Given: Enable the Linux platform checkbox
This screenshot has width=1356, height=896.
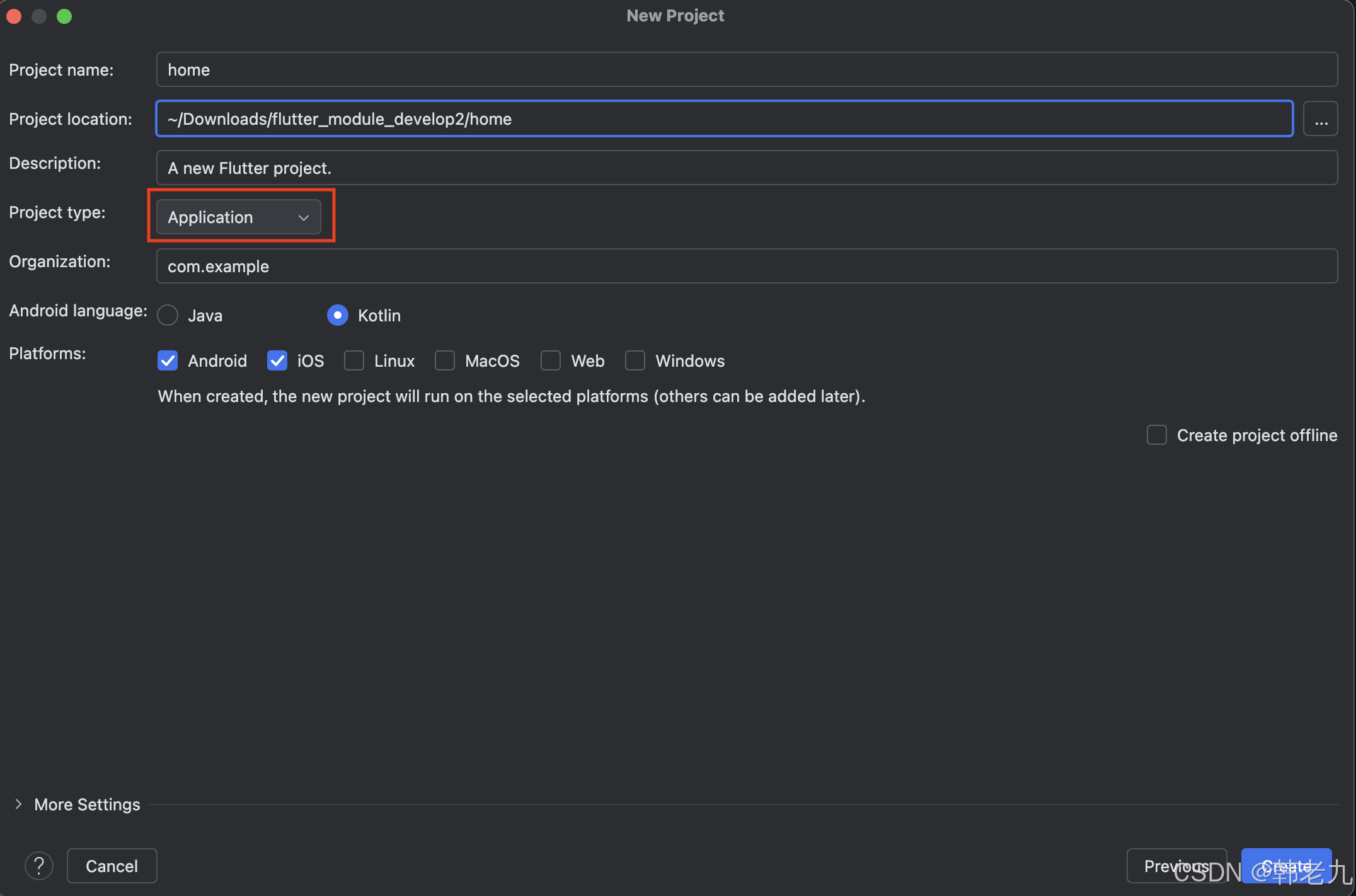Looking at the screenshot, I should [x=354, y=360].
